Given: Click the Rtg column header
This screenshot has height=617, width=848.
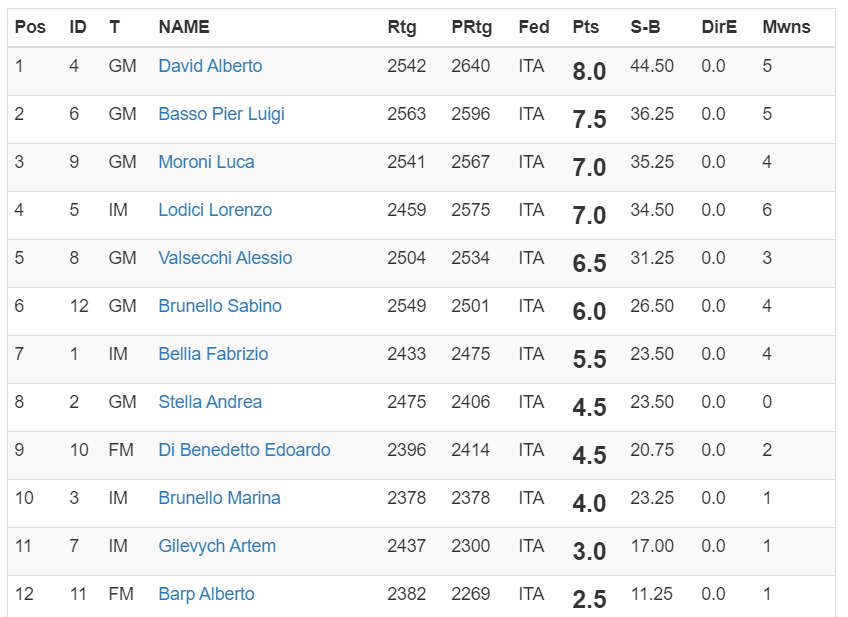Looking at the screenshot, I should 402,27.
